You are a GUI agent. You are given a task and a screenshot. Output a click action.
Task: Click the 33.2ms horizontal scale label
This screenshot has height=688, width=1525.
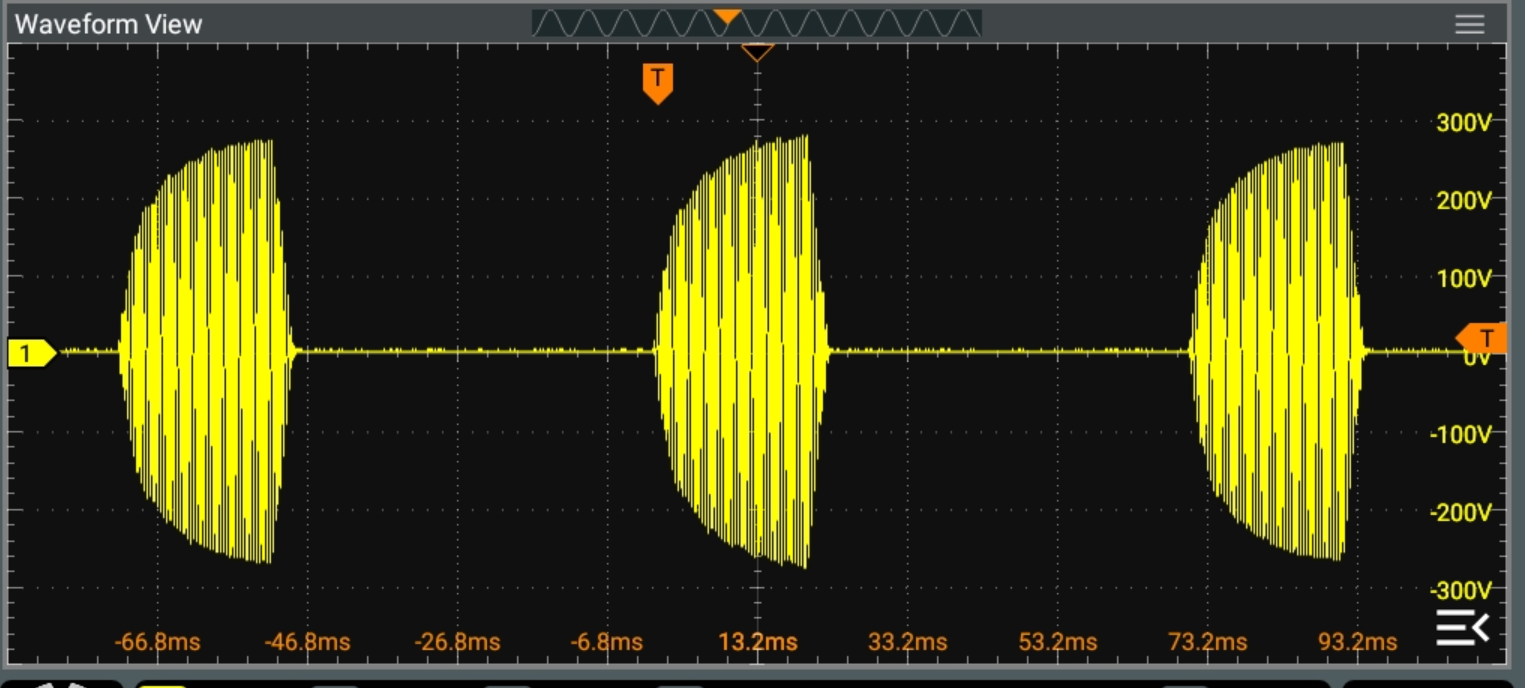tap(907, 642)
